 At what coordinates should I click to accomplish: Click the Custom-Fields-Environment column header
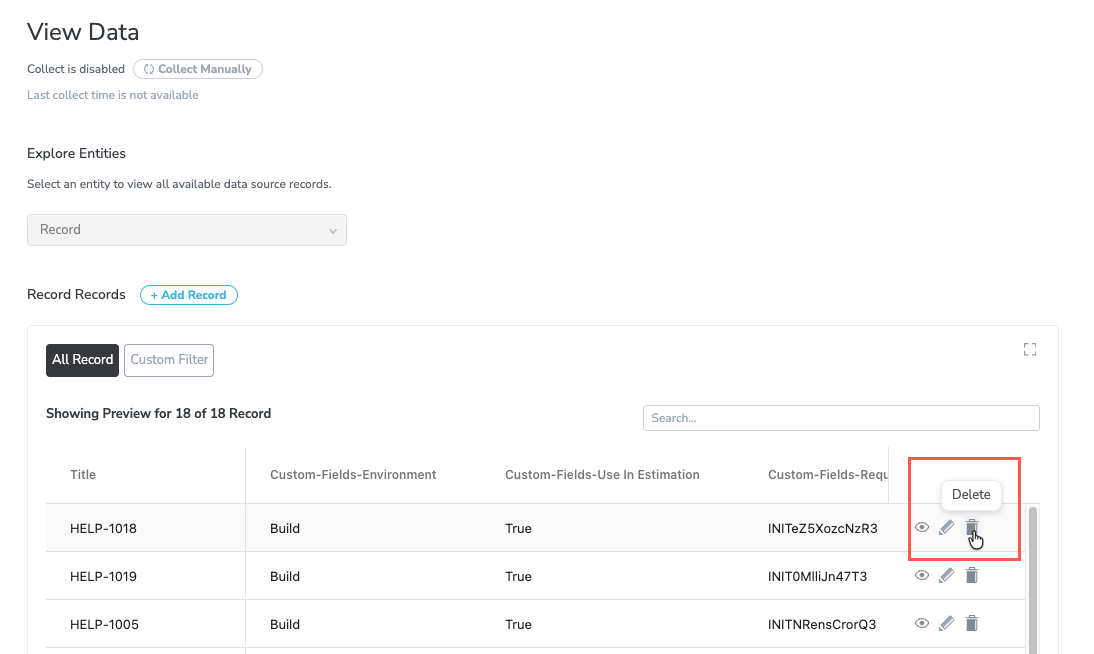click(x=353, y=475)
